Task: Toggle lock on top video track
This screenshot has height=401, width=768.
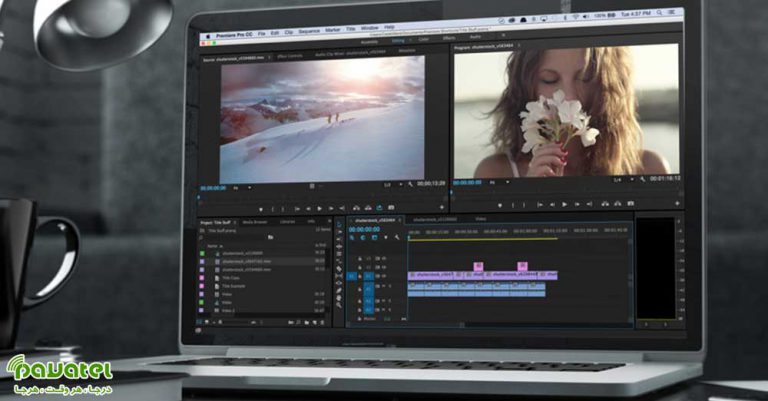Action: coord(360,259)
